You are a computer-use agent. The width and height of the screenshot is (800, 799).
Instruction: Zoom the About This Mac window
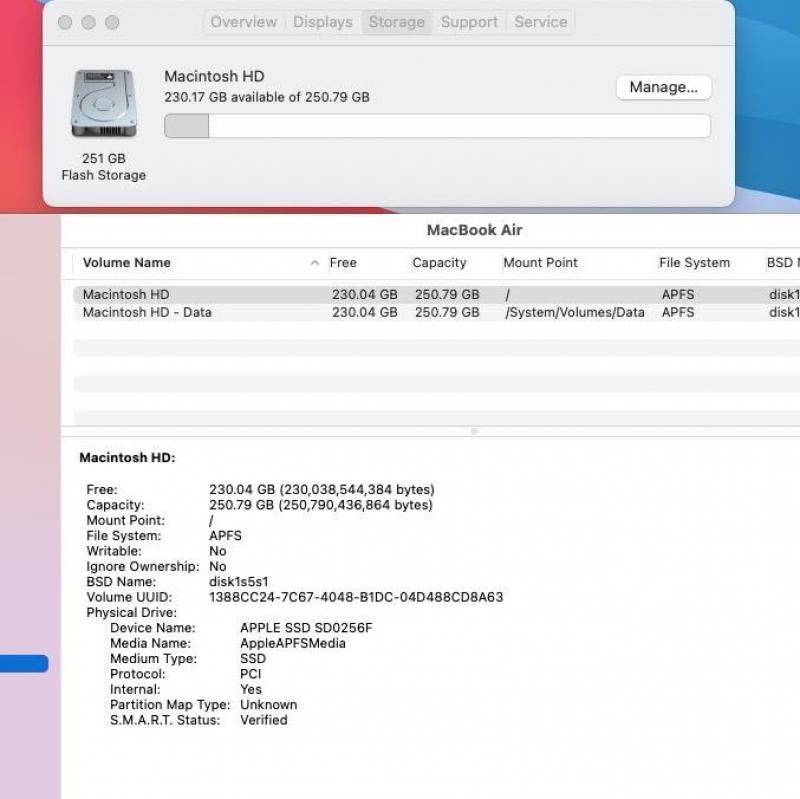(x=112, y=22)
